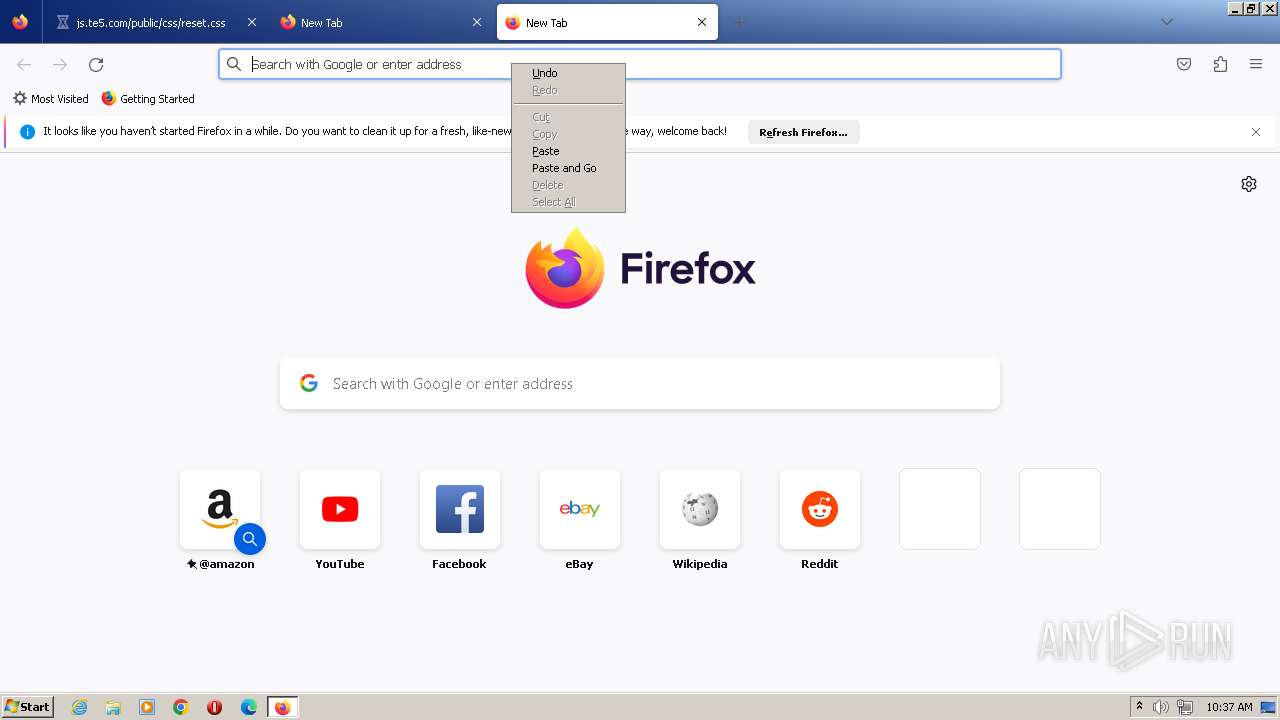Click the address bar magnifier icon
The height and width of the screenshot is (720, 1280).
[x=234, y=64]
